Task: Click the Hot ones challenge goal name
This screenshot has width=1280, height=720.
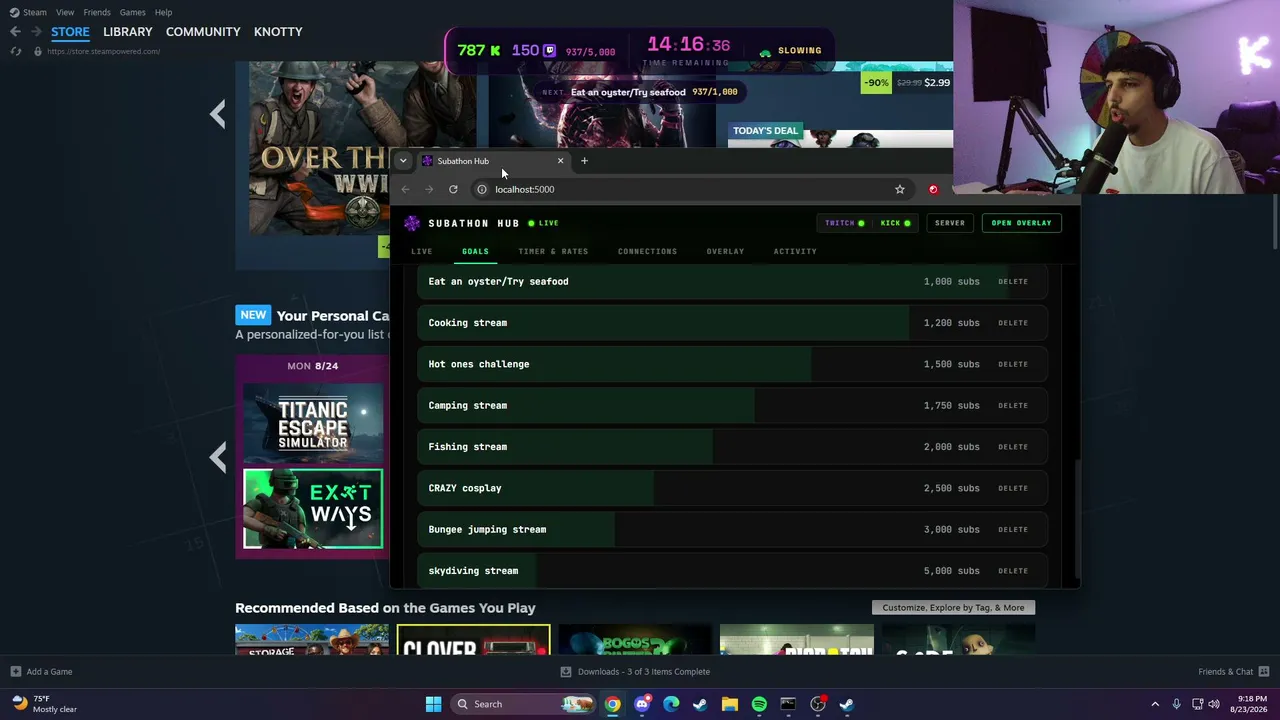Action: tap(479, 364)
